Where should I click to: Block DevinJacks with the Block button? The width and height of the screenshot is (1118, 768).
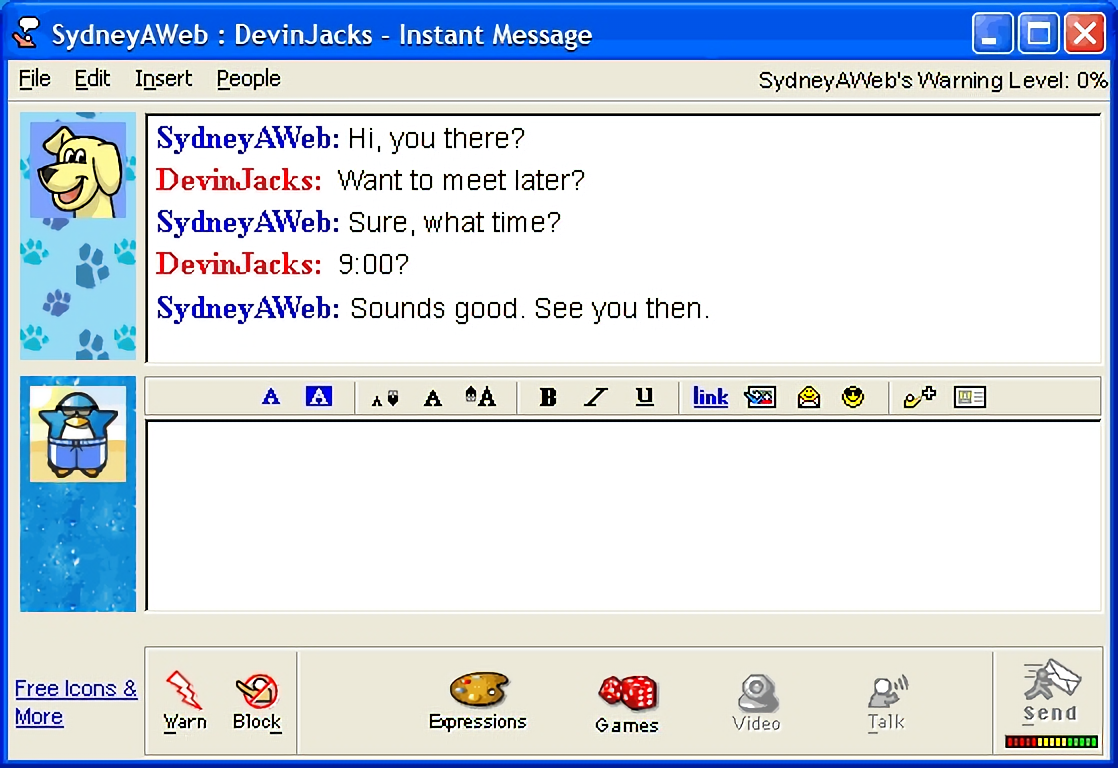click(x=257, y=702)
